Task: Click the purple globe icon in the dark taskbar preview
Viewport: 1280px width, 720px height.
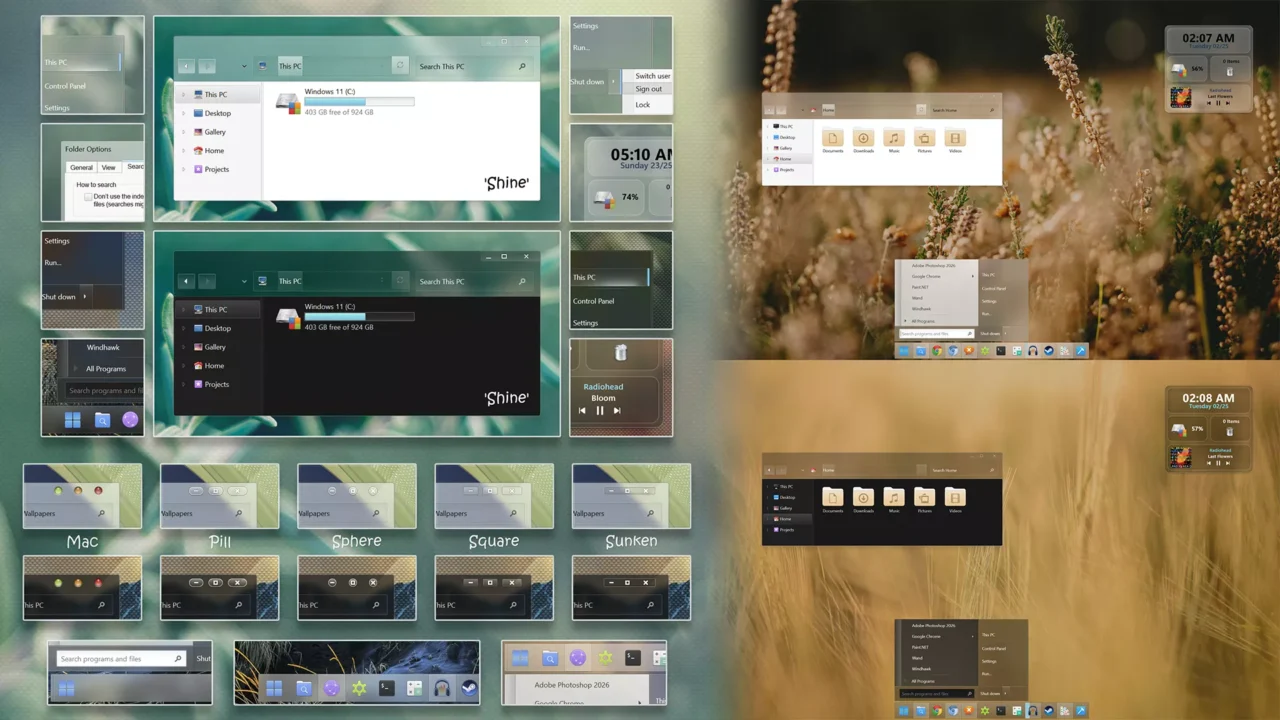Action: tap(331, 688)
